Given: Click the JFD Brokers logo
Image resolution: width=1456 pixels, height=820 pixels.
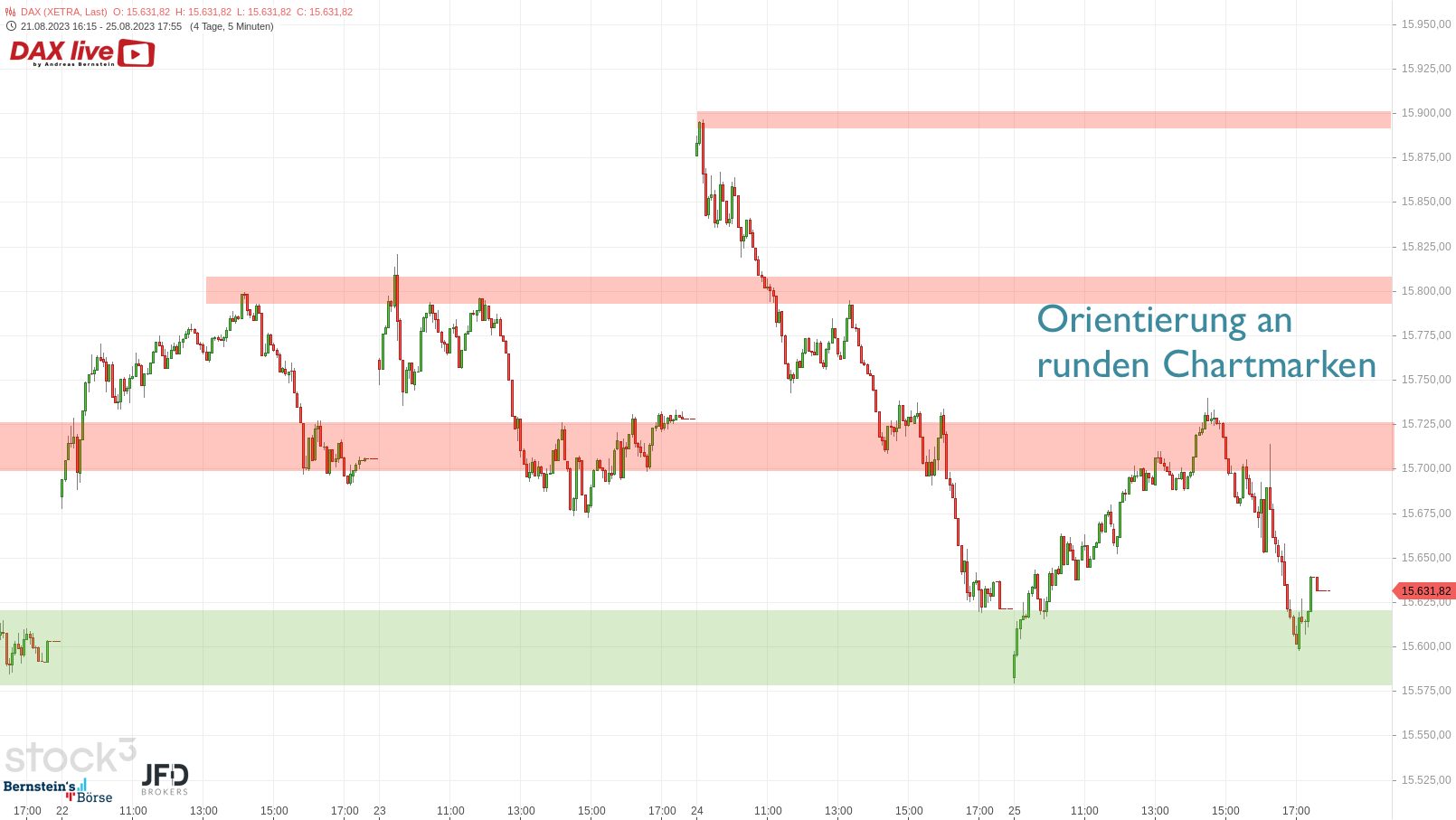Looking at the screenshot, I should pos(165,778).
